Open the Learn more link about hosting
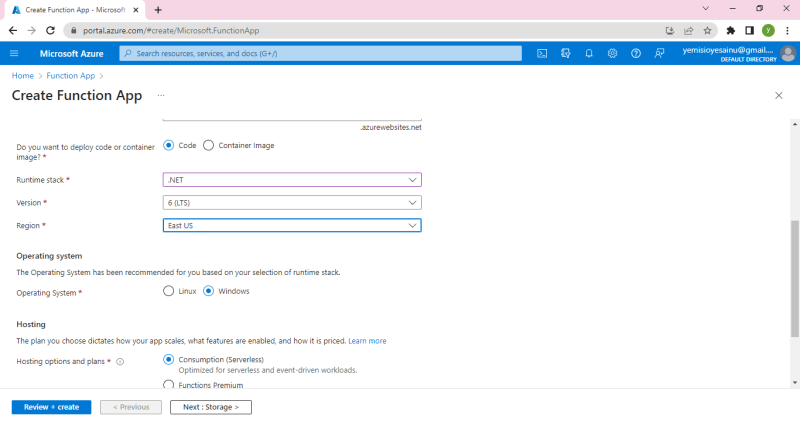Screen dimensions: 800x426 [367, 341]
